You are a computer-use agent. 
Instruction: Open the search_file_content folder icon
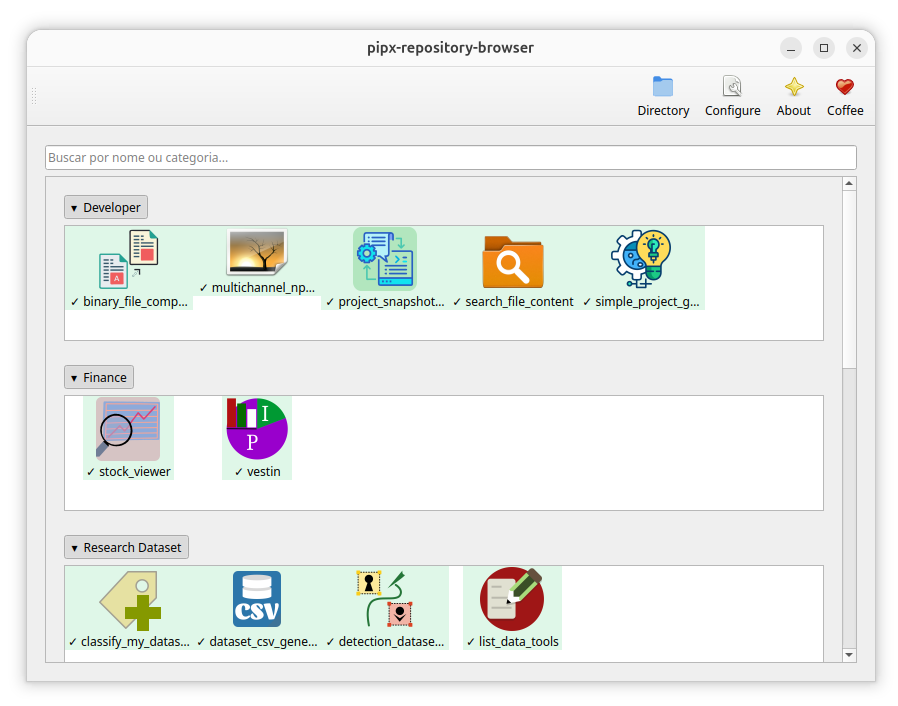(x=513, y=261)
